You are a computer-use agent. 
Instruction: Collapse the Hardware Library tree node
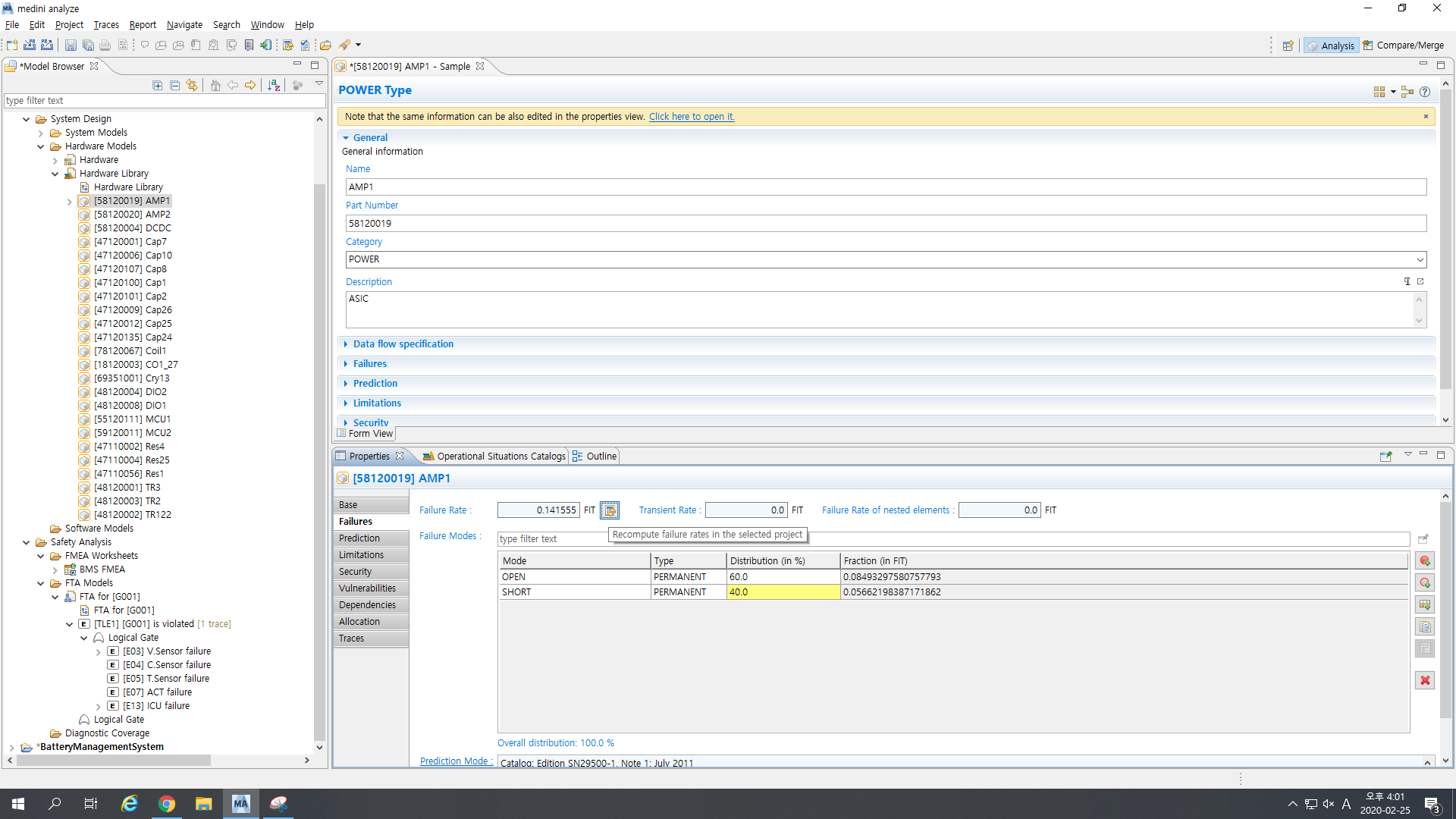55,174
